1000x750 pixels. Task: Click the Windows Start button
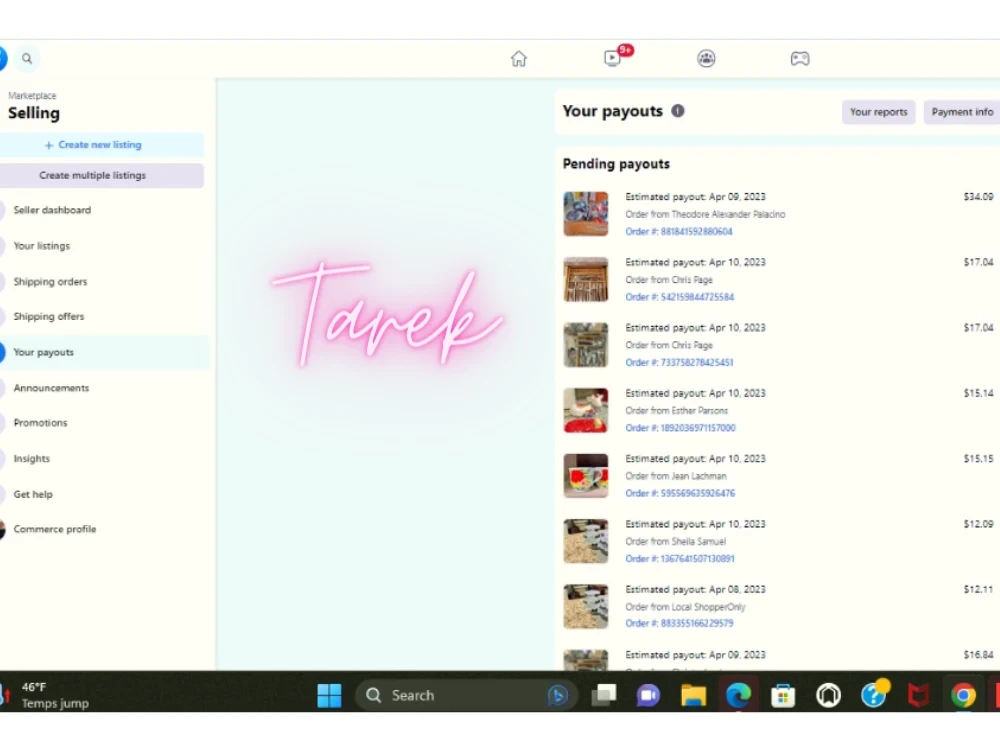pos(329,695)
